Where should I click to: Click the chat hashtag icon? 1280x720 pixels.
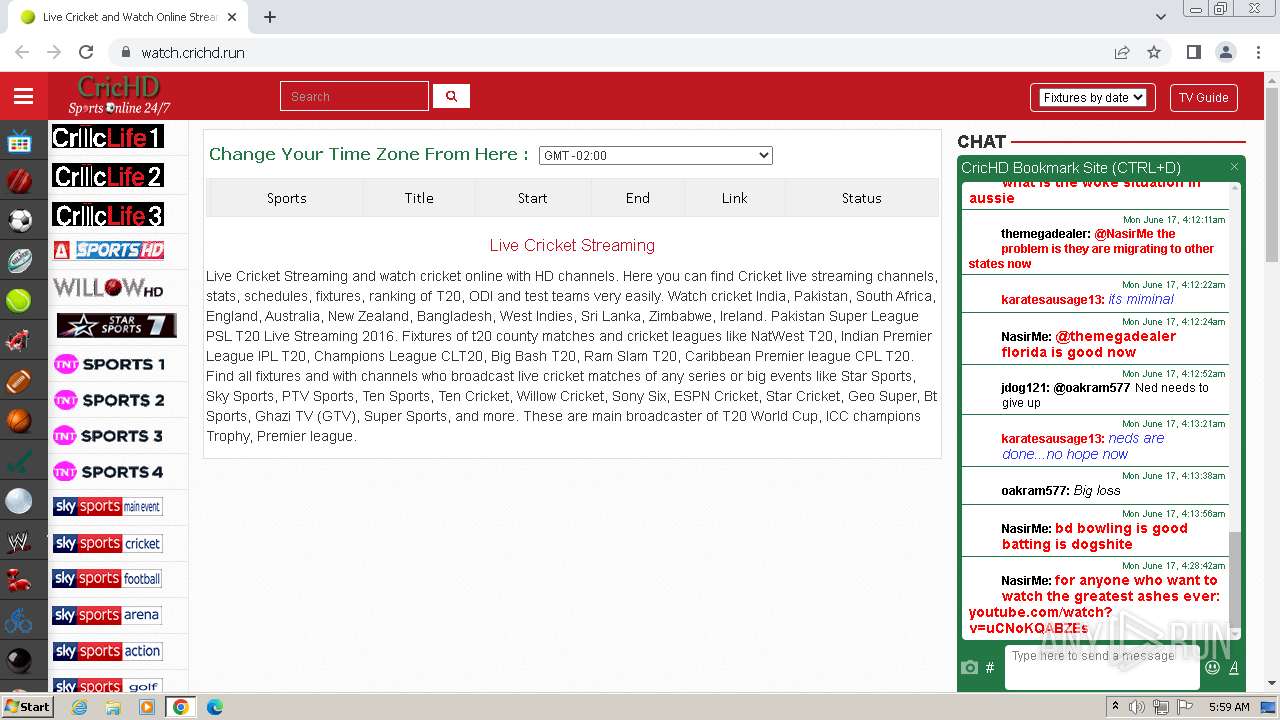point(990,667)
